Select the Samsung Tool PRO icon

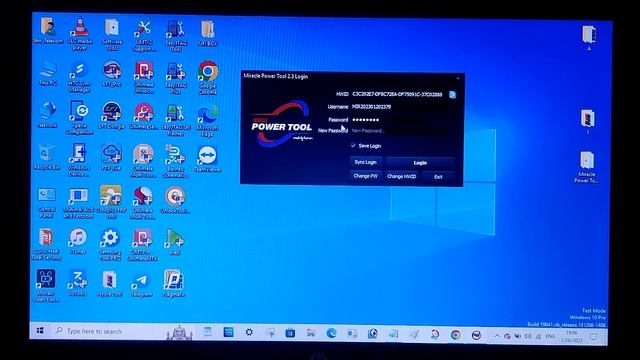click(110, 245)
